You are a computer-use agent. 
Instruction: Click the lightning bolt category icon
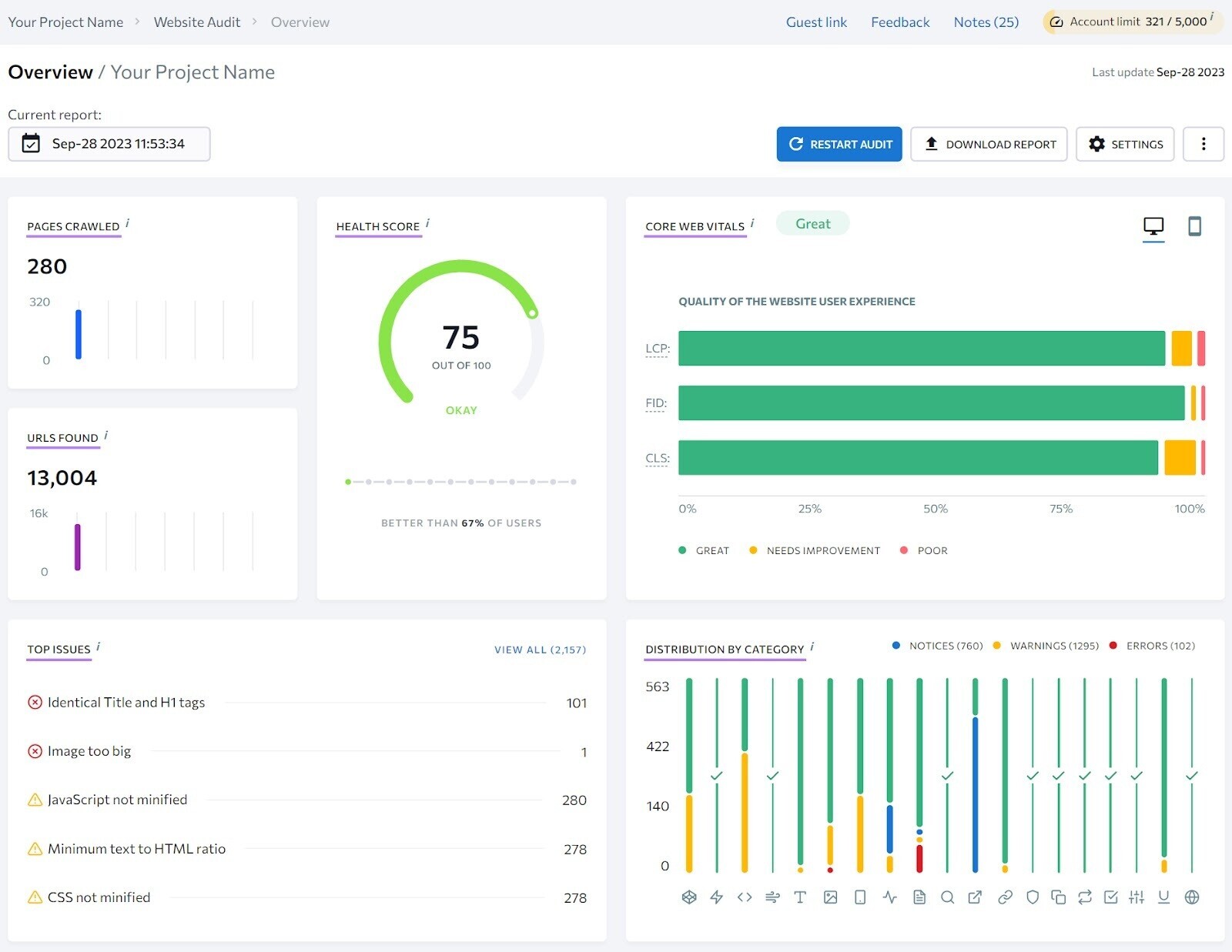click(716, 897)
